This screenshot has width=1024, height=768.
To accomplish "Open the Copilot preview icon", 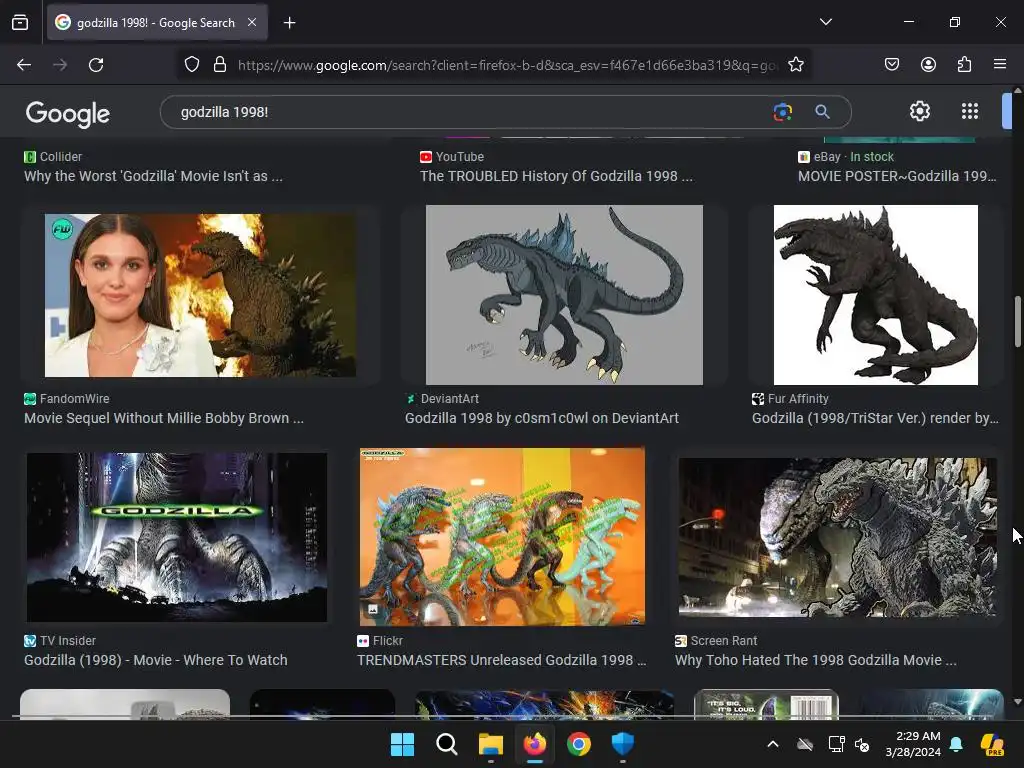I will [x=992, y=744].
